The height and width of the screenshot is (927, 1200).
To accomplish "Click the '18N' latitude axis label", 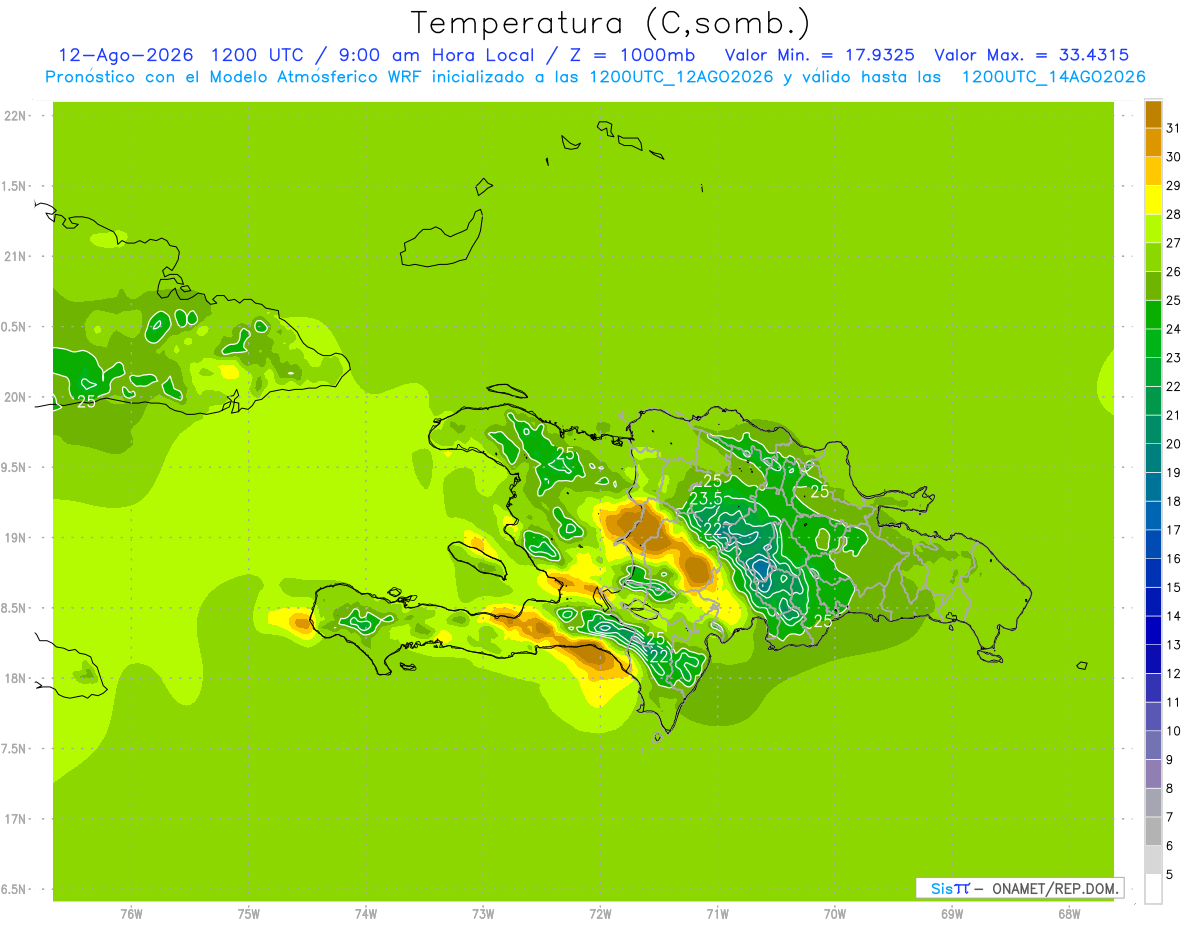I will [x=15, y=678].
